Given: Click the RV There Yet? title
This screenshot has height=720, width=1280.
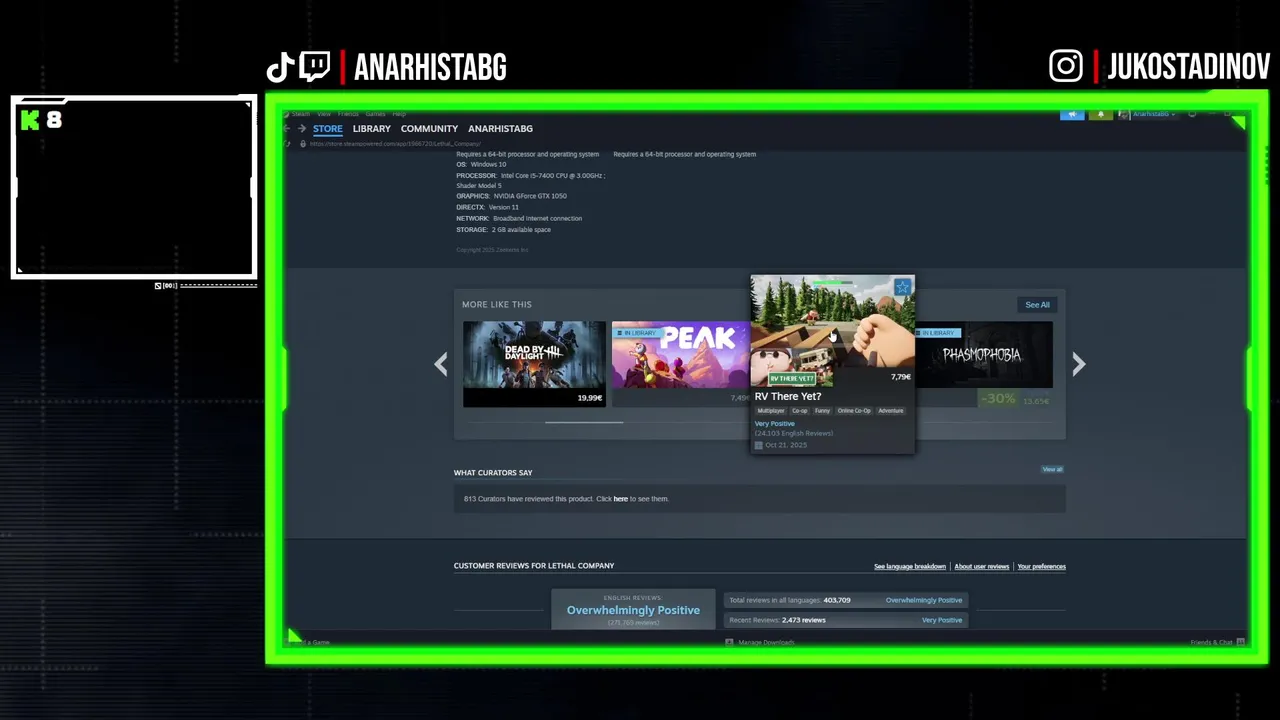Looking at the screenshot, I should click(x=788, y=397).
